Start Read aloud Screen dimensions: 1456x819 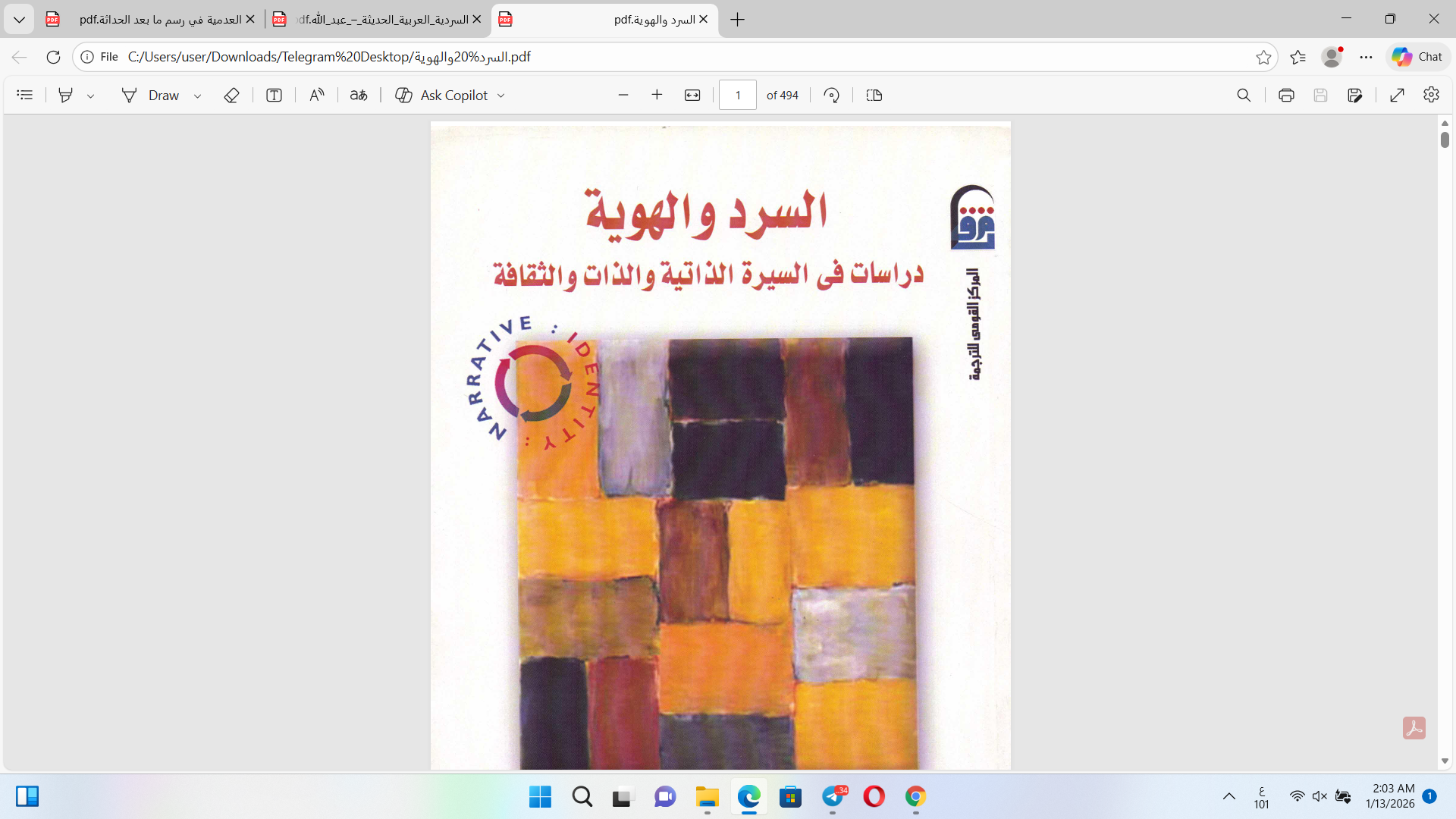click(x=316, y=95)
